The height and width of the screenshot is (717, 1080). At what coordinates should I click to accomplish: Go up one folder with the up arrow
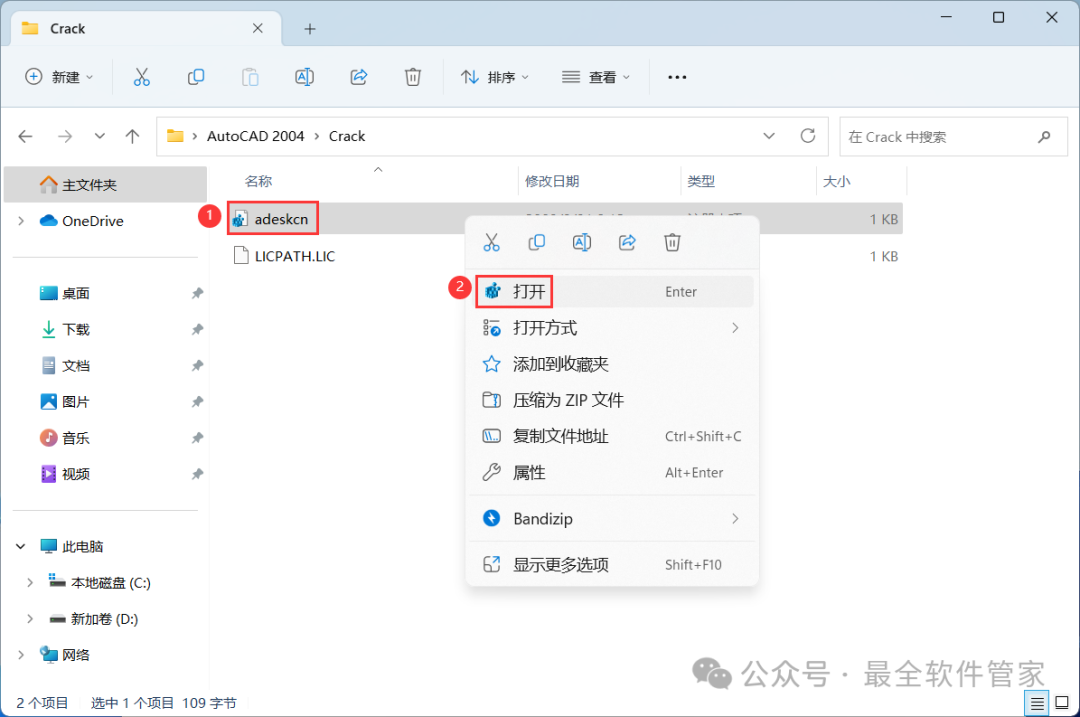point(132,136)
